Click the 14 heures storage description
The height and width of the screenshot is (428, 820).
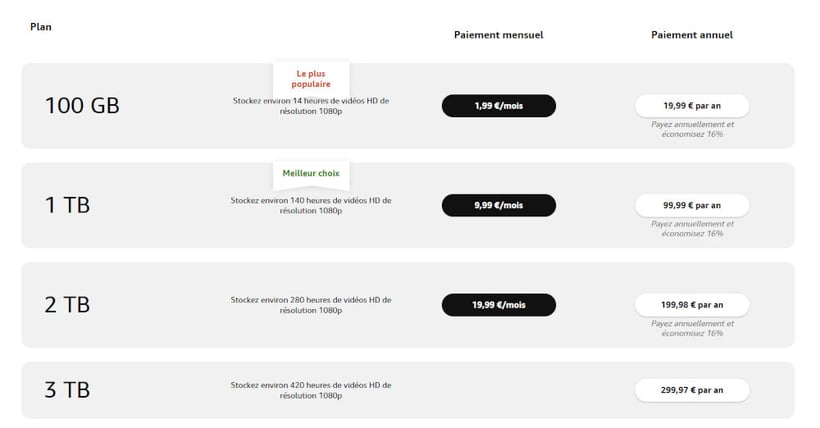pos(310,106)
